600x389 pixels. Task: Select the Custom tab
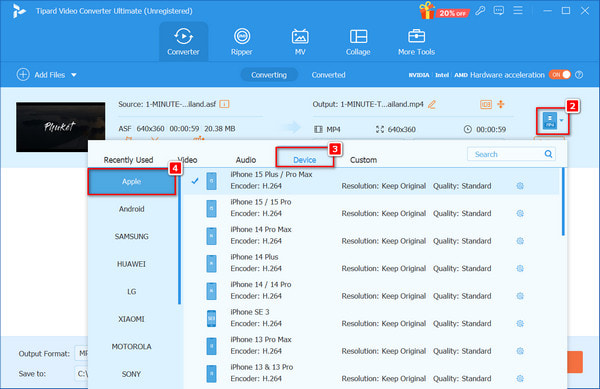[363, 160]
